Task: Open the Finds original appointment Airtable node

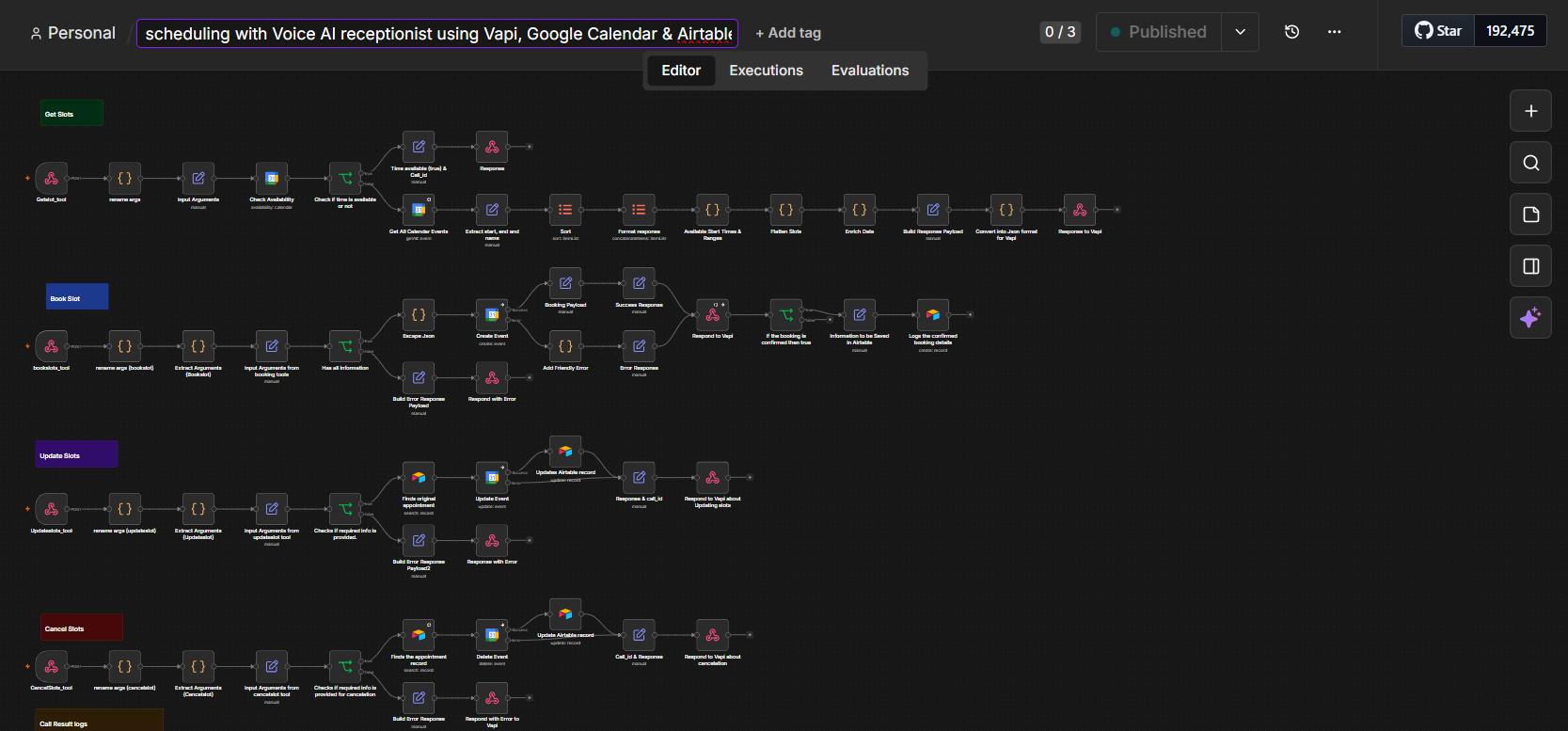Action: point(419,477)
